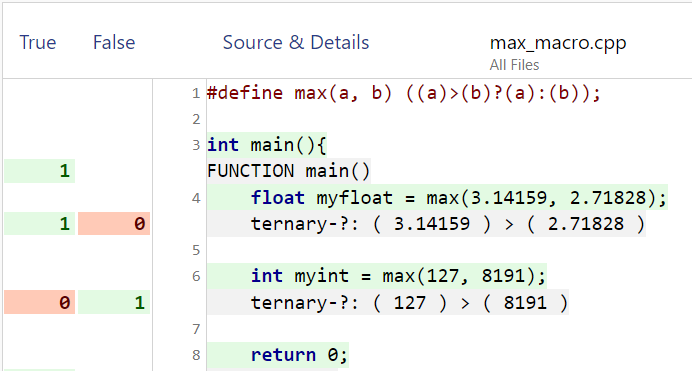
Task: Select the return 0; line
Action: click(x=278, y=355)
